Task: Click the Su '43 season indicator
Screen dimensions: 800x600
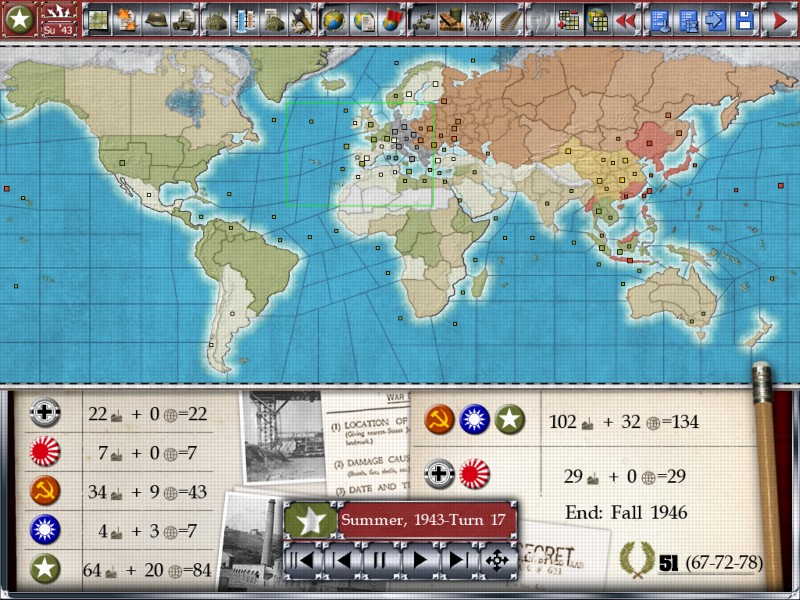Action: tap(59, 30)
